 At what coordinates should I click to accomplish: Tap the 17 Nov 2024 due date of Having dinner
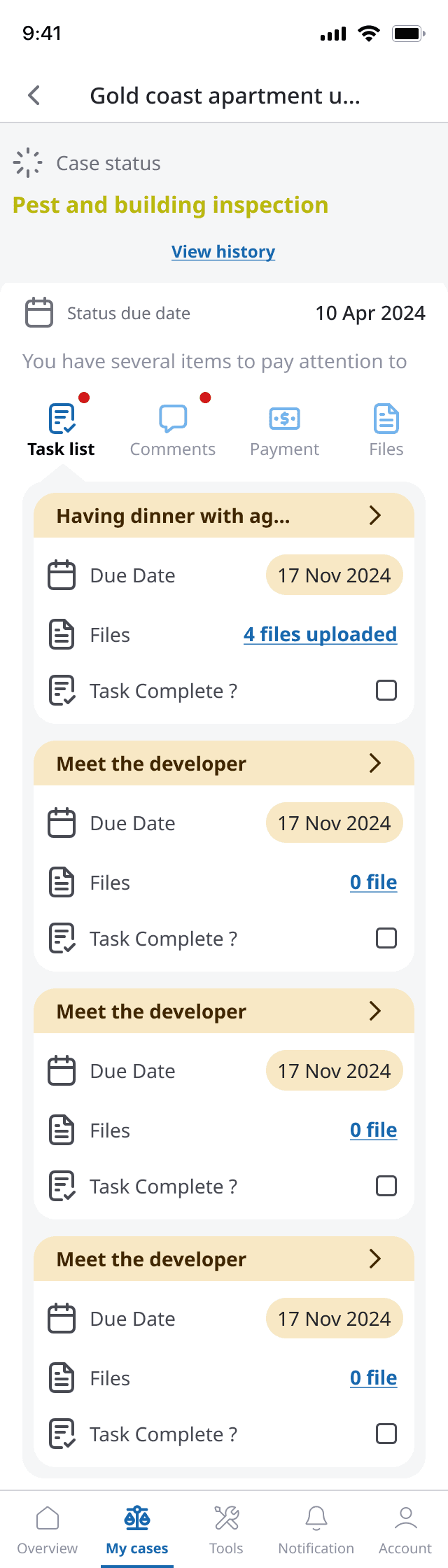pyautogui.click(x=335, y=575)
